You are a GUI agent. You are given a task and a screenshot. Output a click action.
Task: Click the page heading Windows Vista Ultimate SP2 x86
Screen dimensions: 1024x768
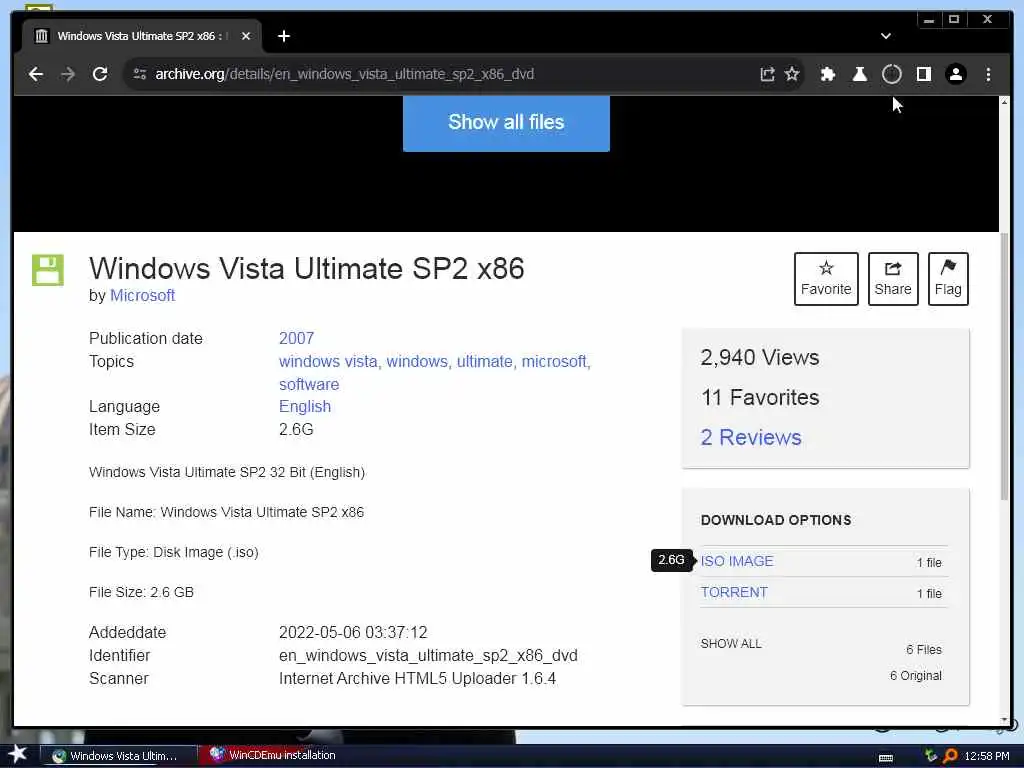point(306,268)
